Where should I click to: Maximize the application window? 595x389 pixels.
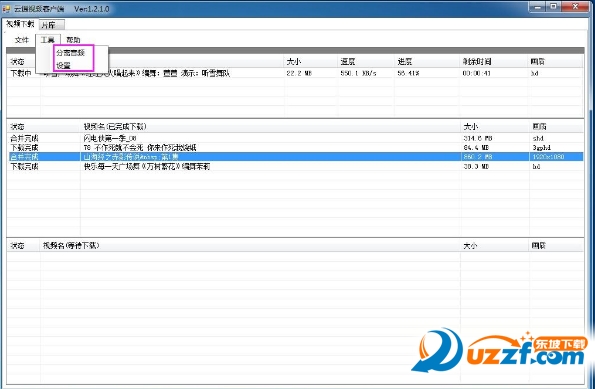pos(554,7)
